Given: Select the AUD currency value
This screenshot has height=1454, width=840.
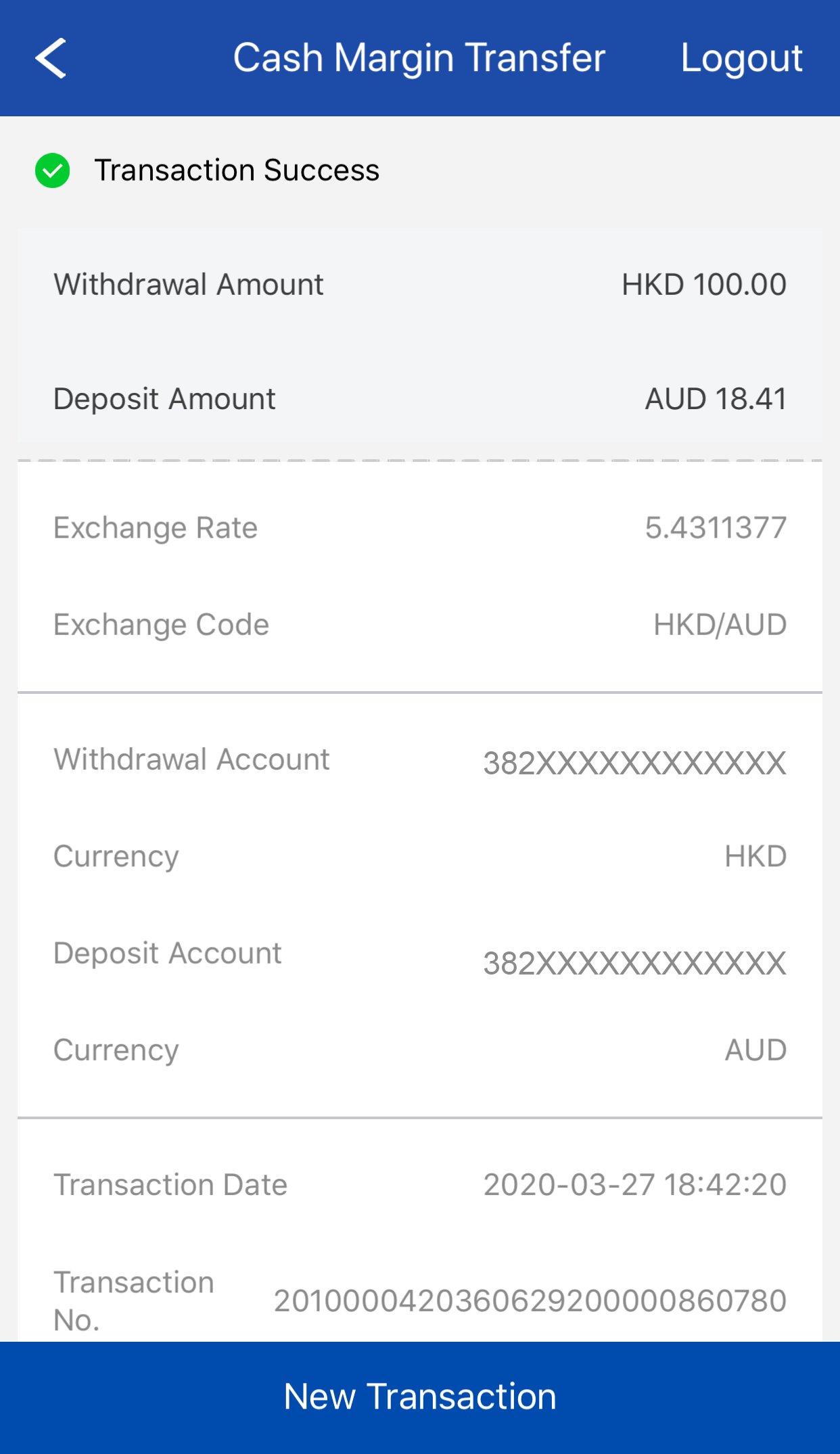Looking at the screenshot, I should coord(755,1050).
